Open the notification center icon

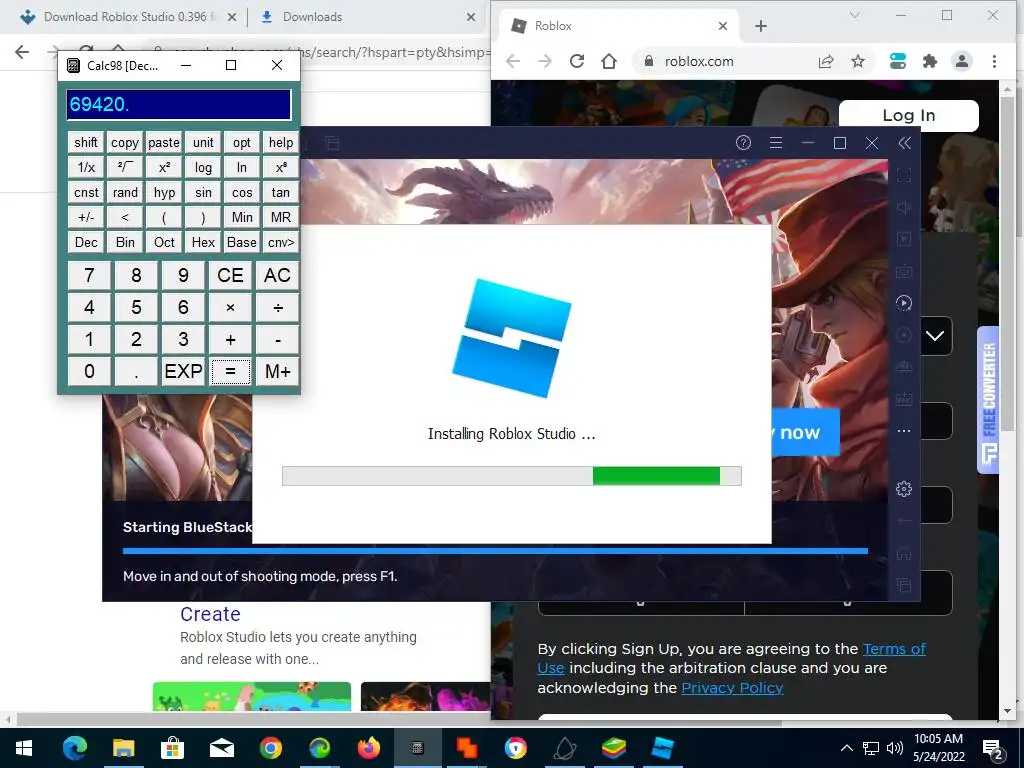993,750
